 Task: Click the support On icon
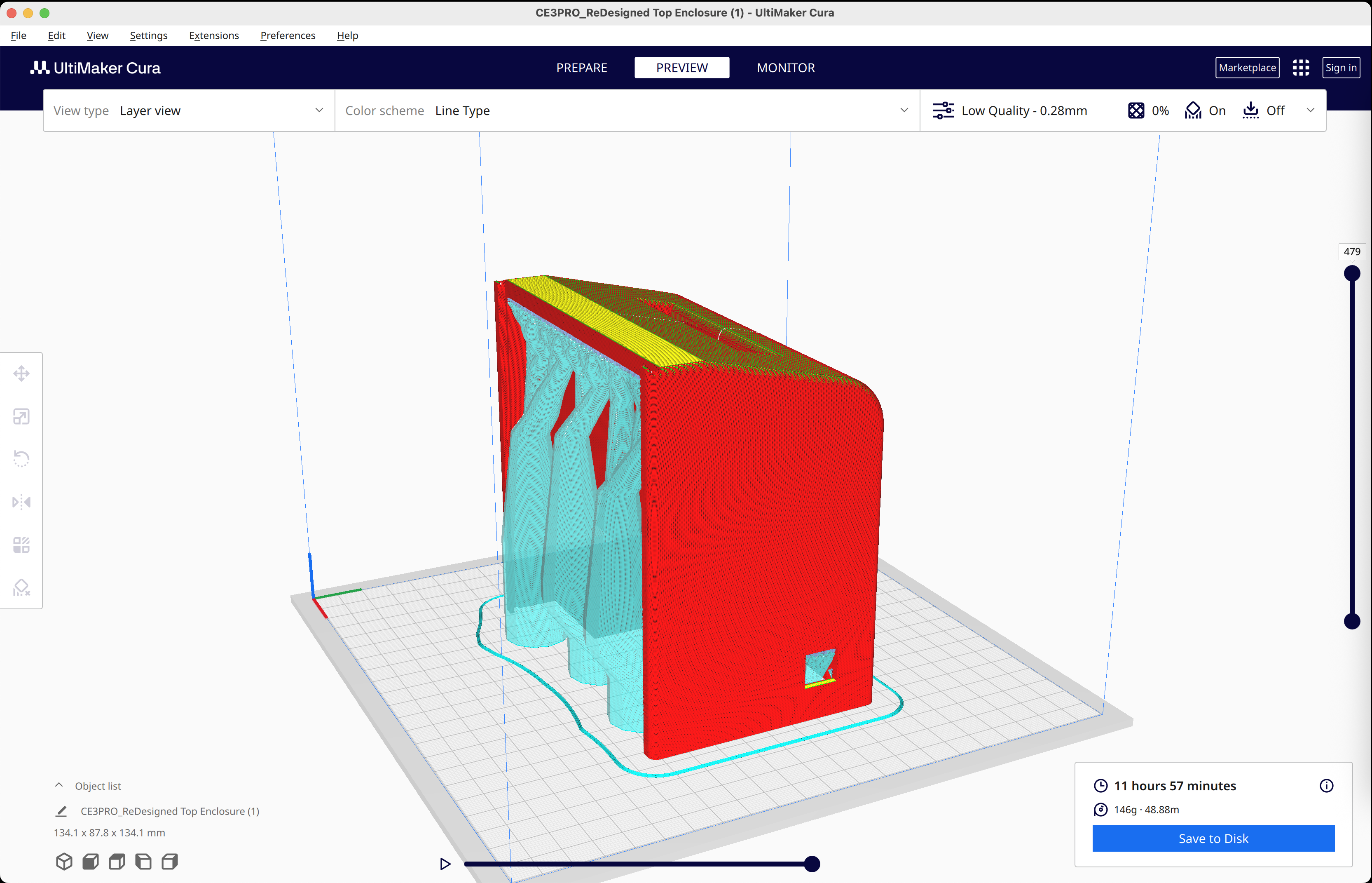(1193, 110)
